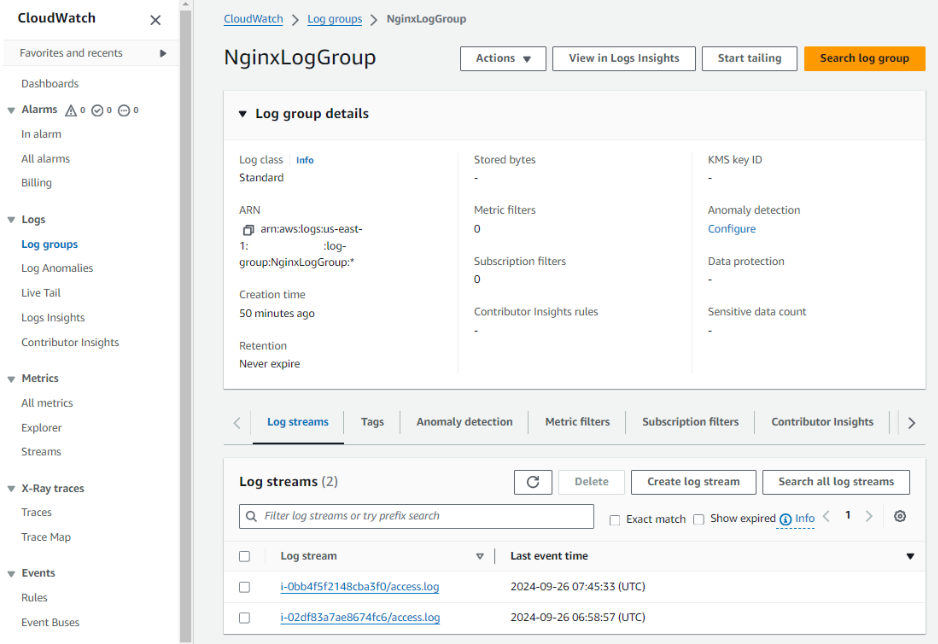Screen dimensions: 938x644
Task: Click Search log group button
Action: click(x=864, y=59)
